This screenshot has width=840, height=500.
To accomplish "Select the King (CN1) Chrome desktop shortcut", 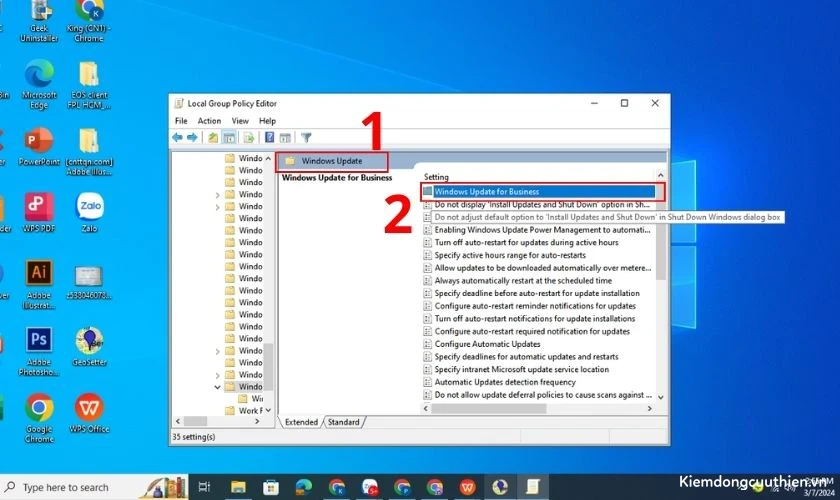I will [89, 21].
